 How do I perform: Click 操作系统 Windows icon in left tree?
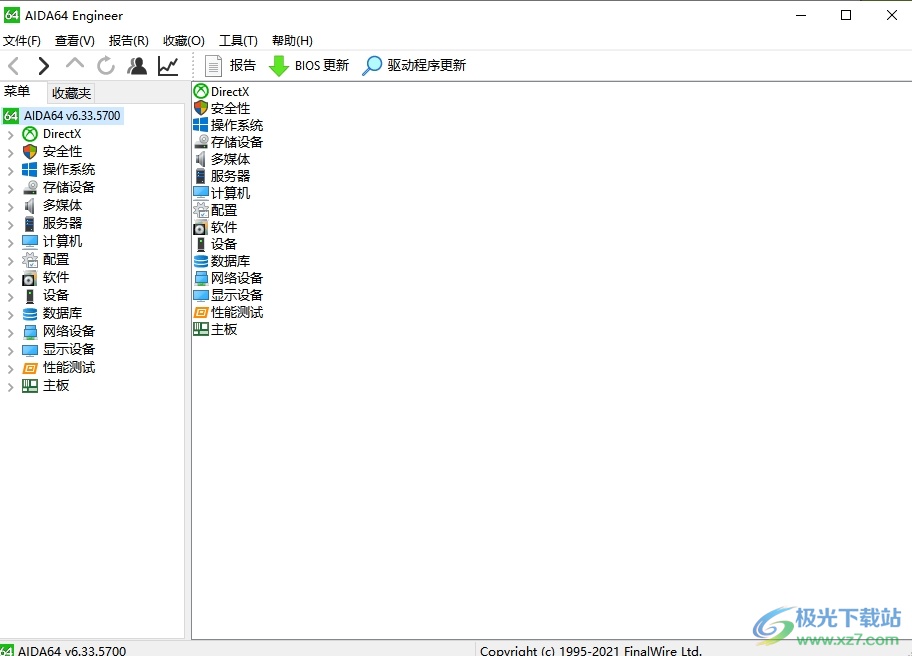[x=30, y=170]
